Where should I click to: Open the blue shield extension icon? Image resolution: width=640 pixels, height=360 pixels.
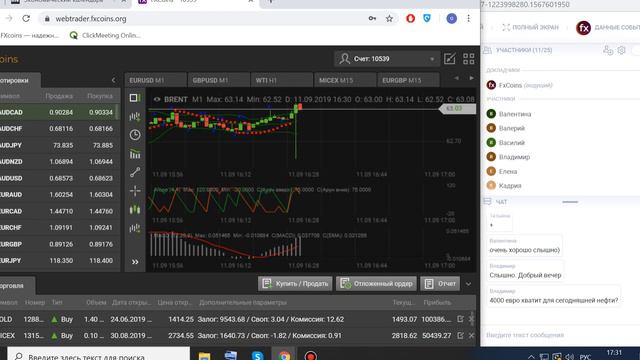pyautogui.click(x=427, y=19)
